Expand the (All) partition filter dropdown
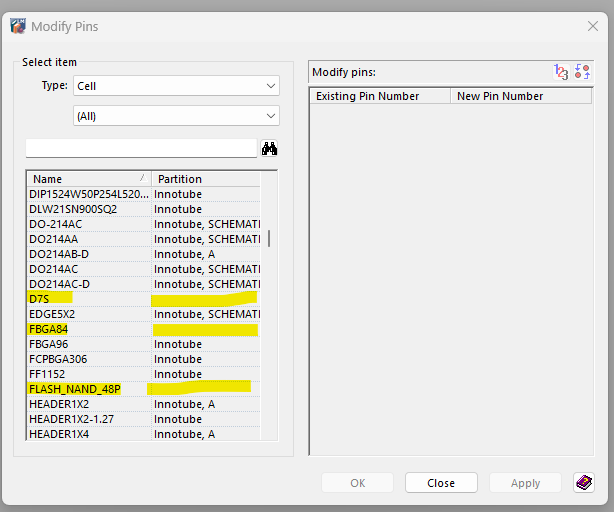This screenshot has height=512, width=614. point(176,116)
